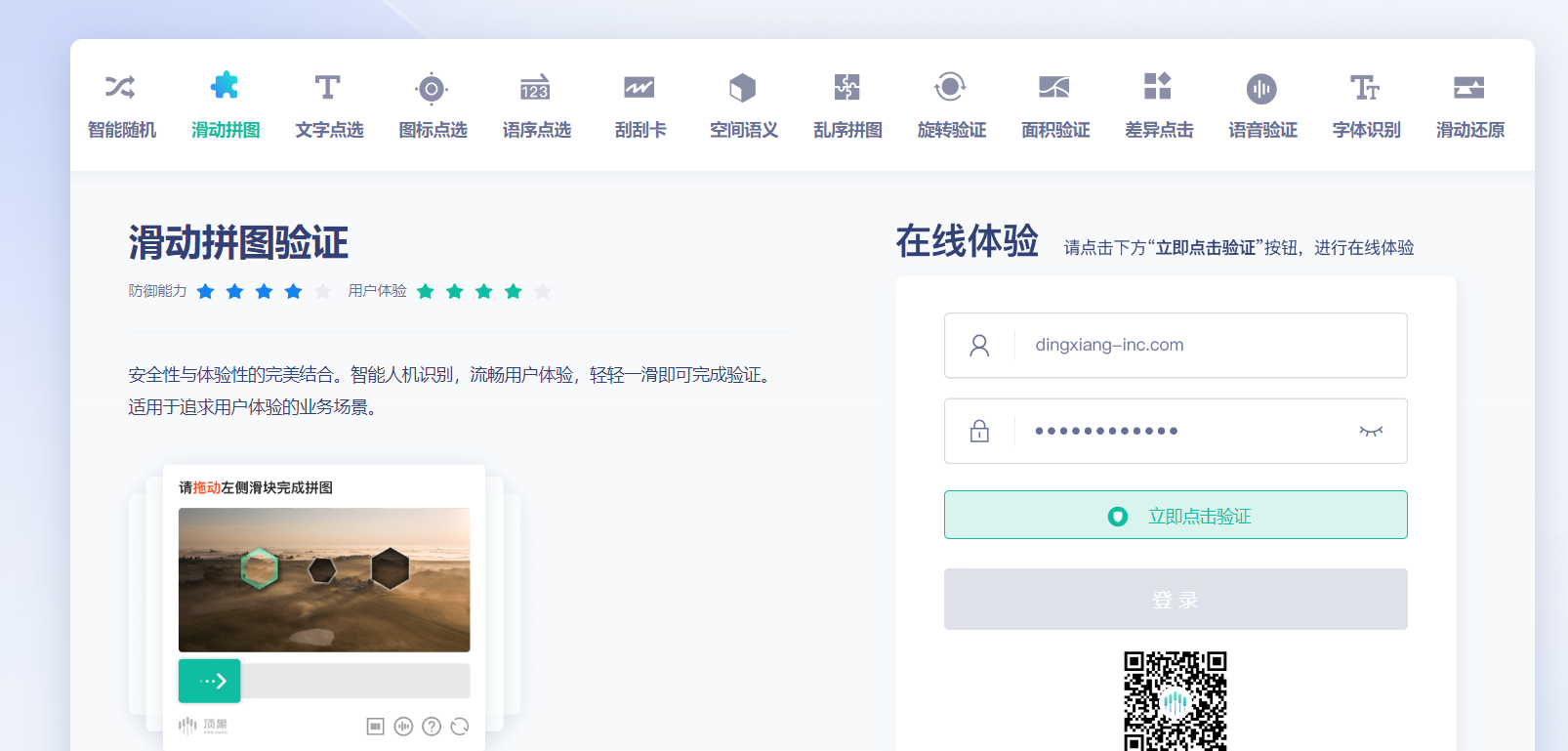
Task: Toggle password visibility with the eye icon
Action: pos(1371,431)
